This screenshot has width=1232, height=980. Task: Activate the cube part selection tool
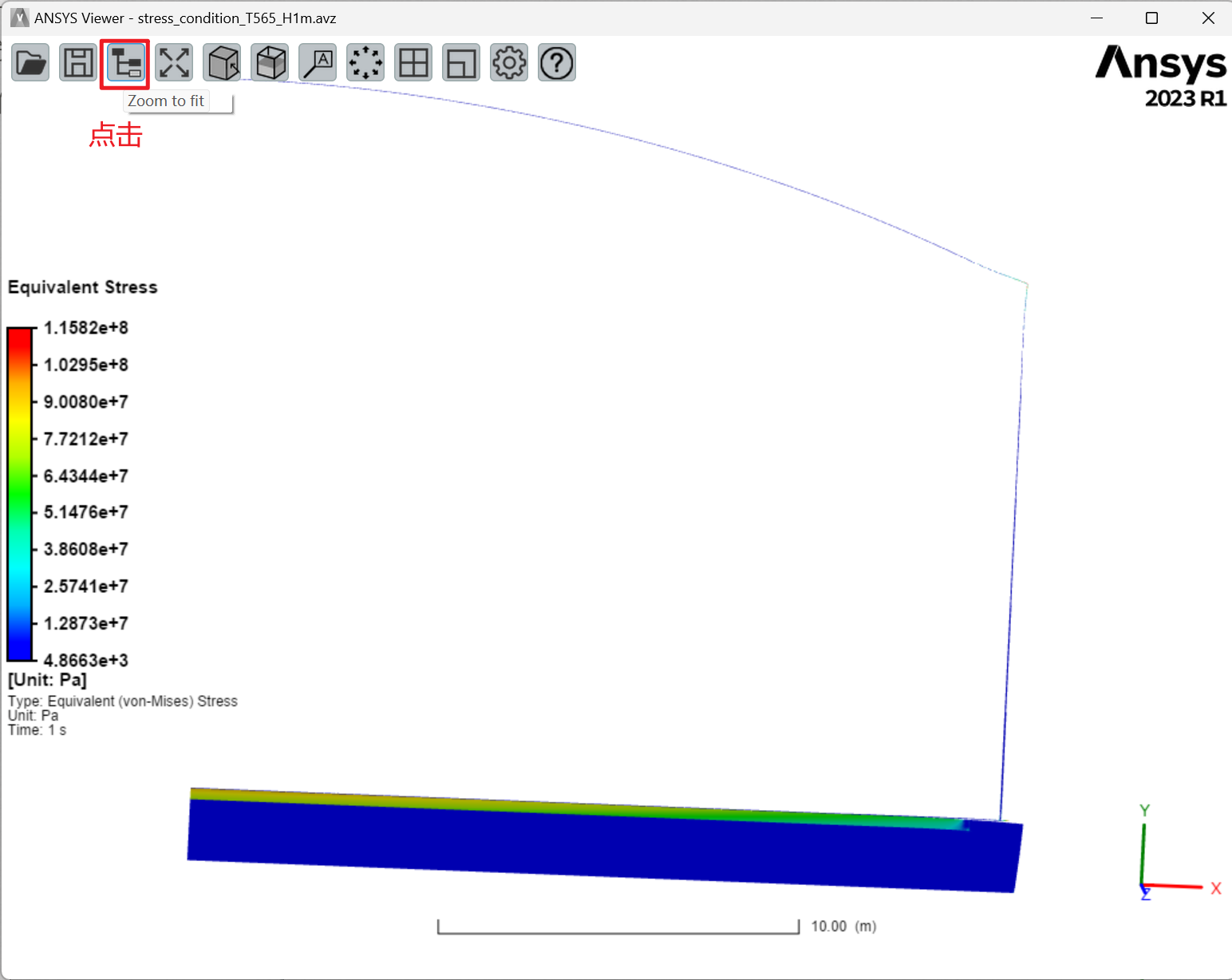(x=223, y=63)
